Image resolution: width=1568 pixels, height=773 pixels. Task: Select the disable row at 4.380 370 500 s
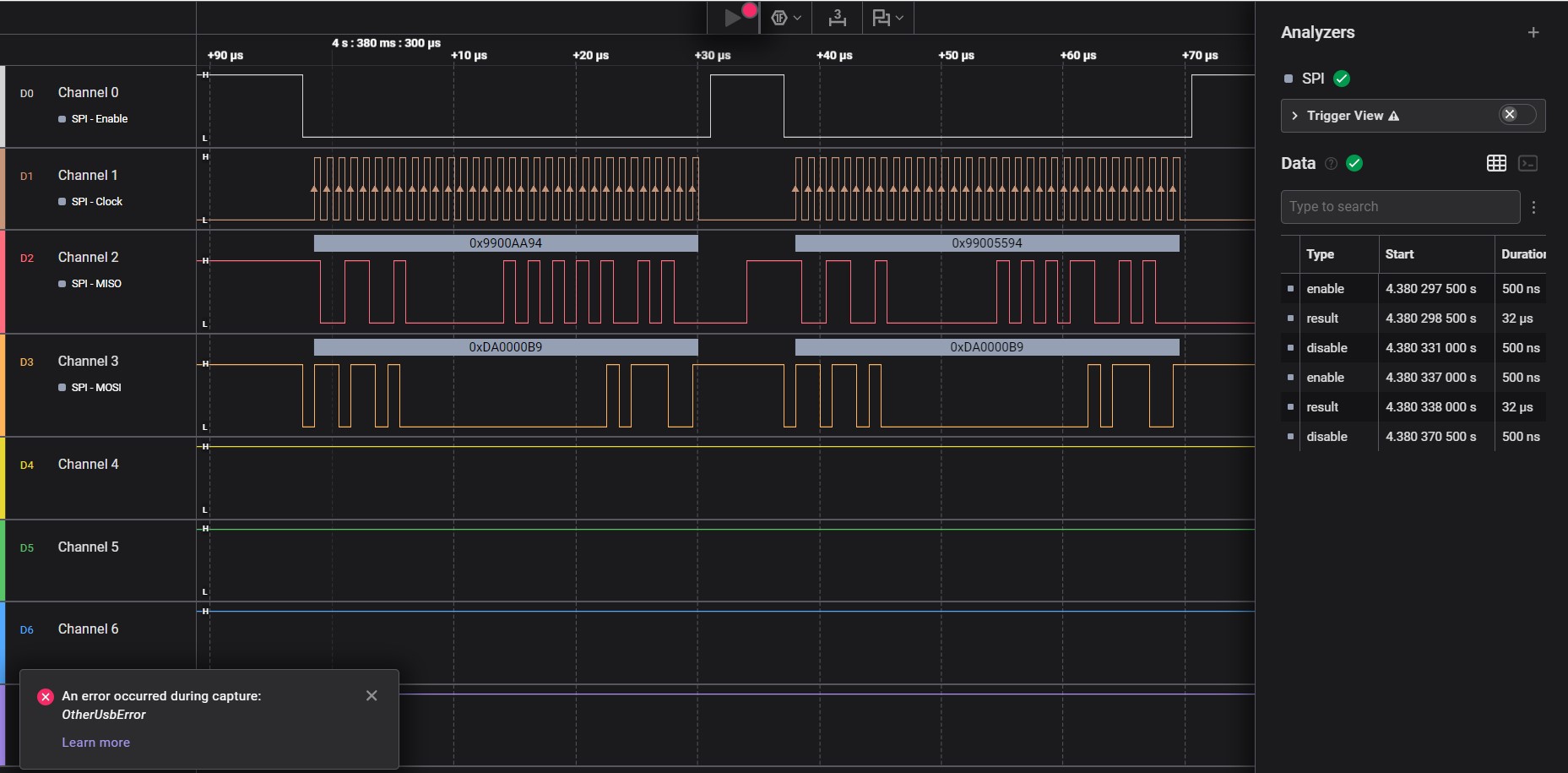(1413, 437)
